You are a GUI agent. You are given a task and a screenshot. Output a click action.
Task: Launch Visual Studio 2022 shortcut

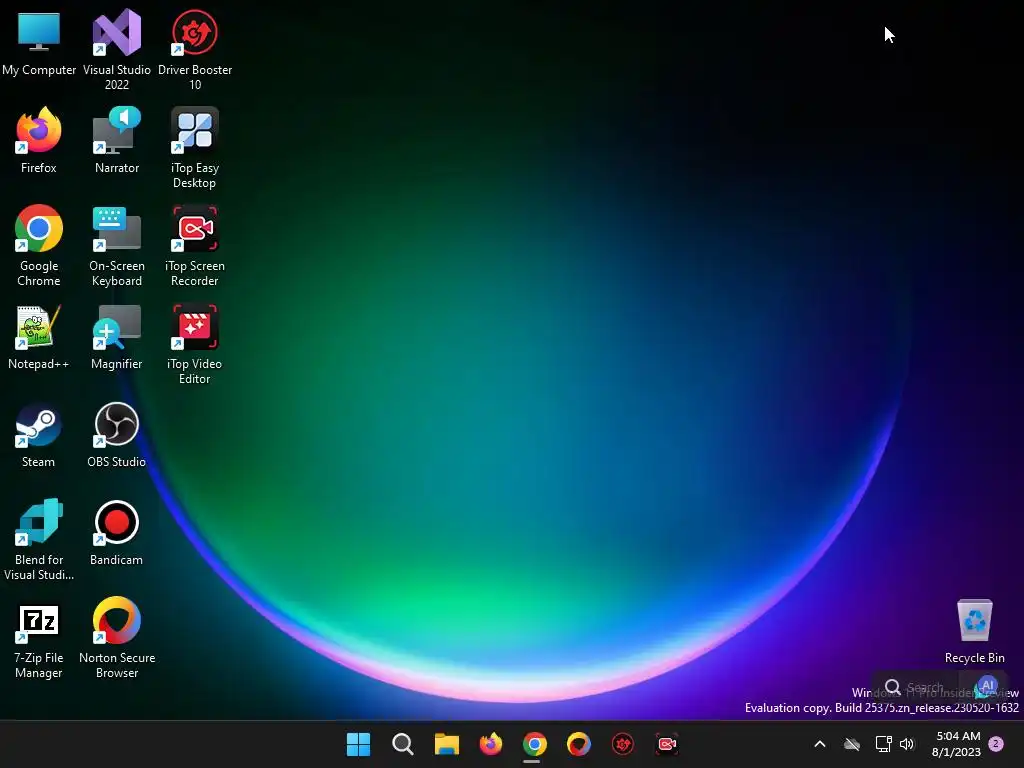(117, 49)
